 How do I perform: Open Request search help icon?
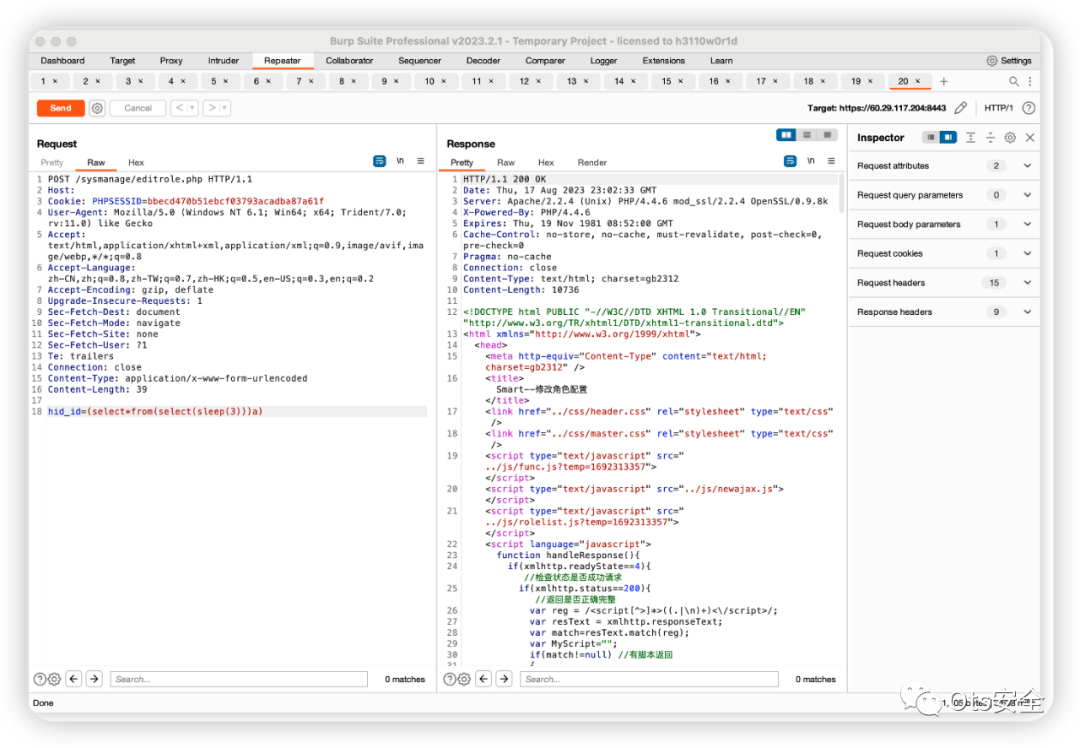click(40, 679)
